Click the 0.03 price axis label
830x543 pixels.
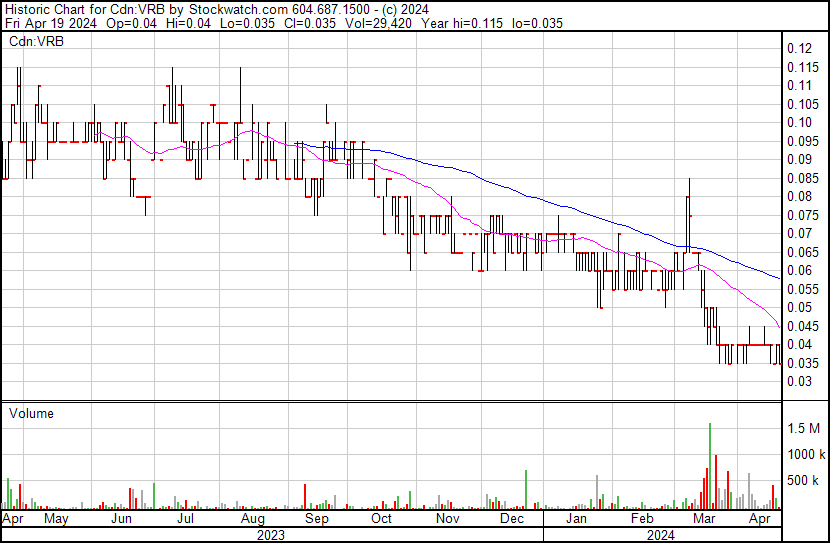tap(799, 381)
